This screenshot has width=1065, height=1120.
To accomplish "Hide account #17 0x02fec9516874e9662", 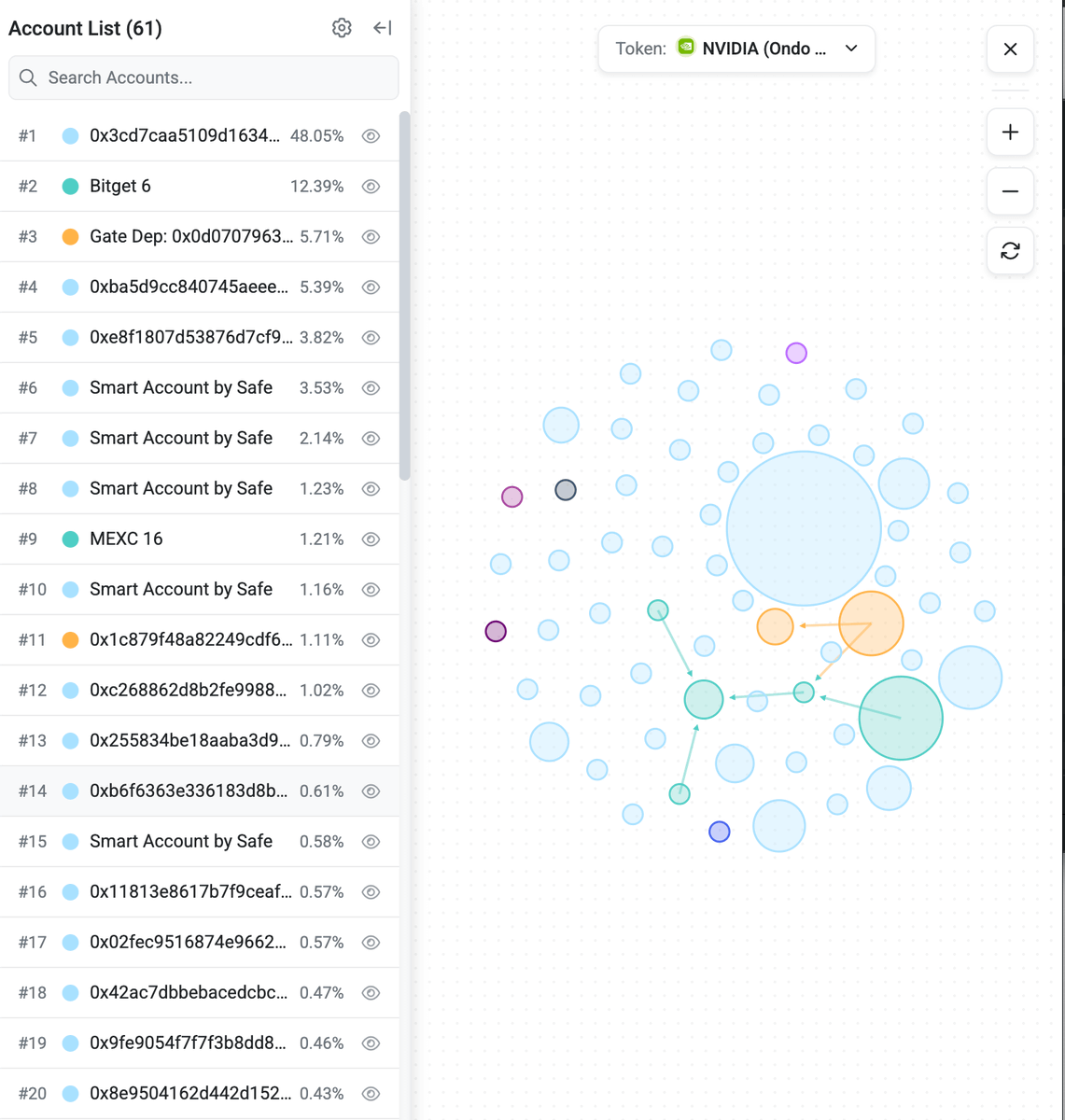I will 371,943.
